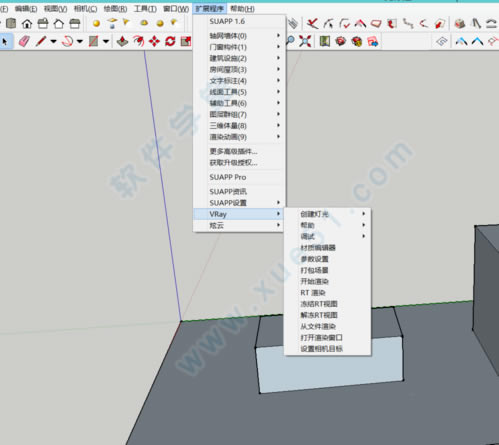
Task: Open Arc tool dropdown arrow
Action: (80, 42)
